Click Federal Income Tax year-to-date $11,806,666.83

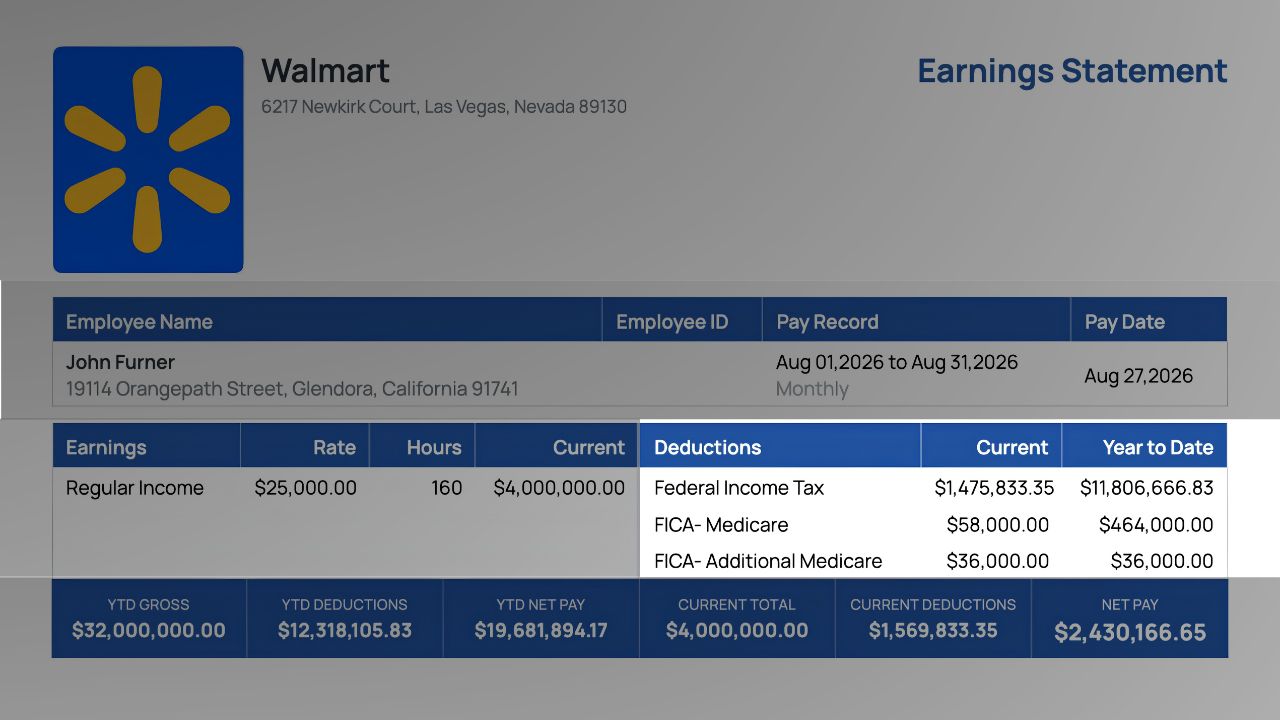(x=1147, y=488)
